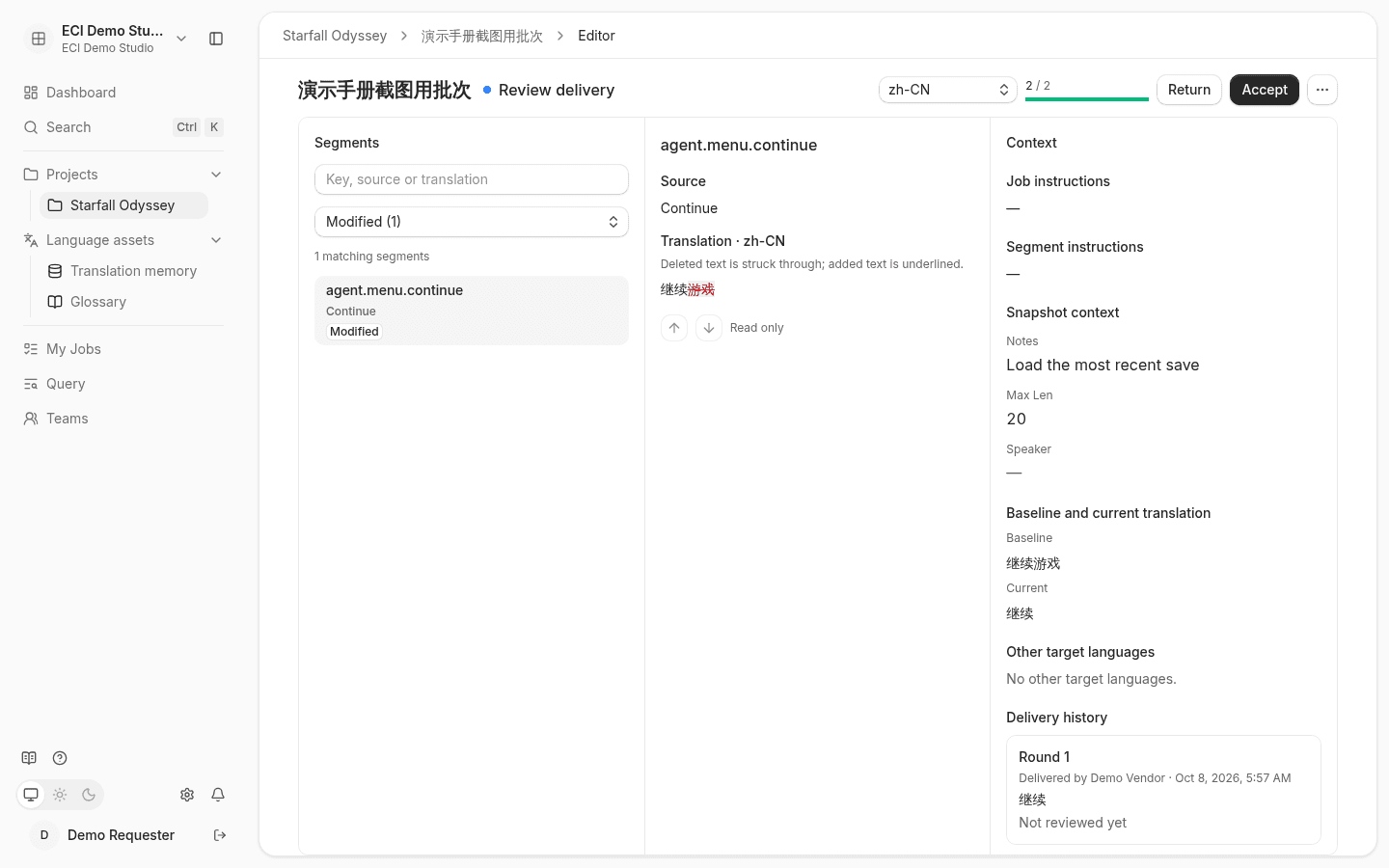The height and width of the screenshot is (868, 1389).
Task: Open the zh-CN language selector
Action: tap(948, 90)
